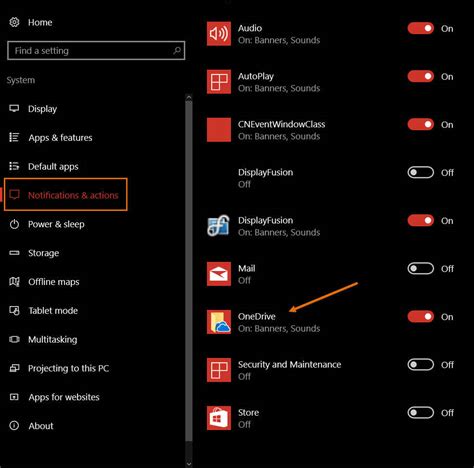Turn on Store notifications toggle
Viewport: 474px width, 468px height.
click(x=421, y=412)
